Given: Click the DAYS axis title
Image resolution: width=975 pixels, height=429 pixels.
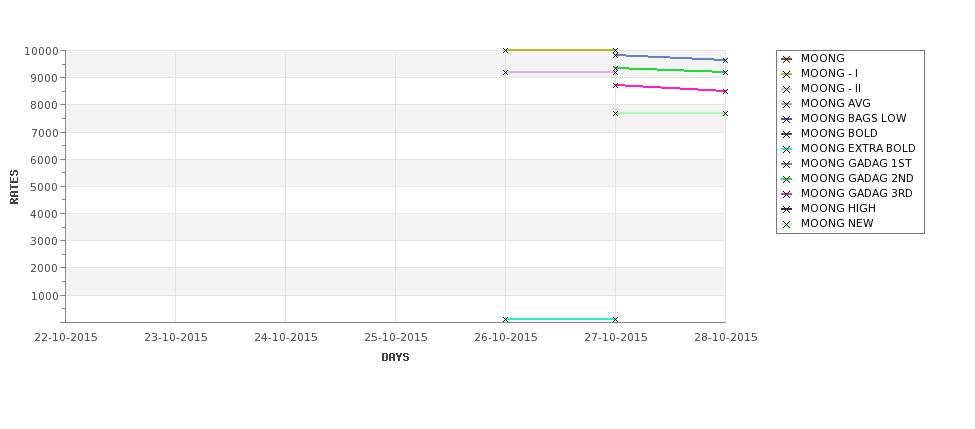Looking at the screenshot, I should tap(395, 358).
